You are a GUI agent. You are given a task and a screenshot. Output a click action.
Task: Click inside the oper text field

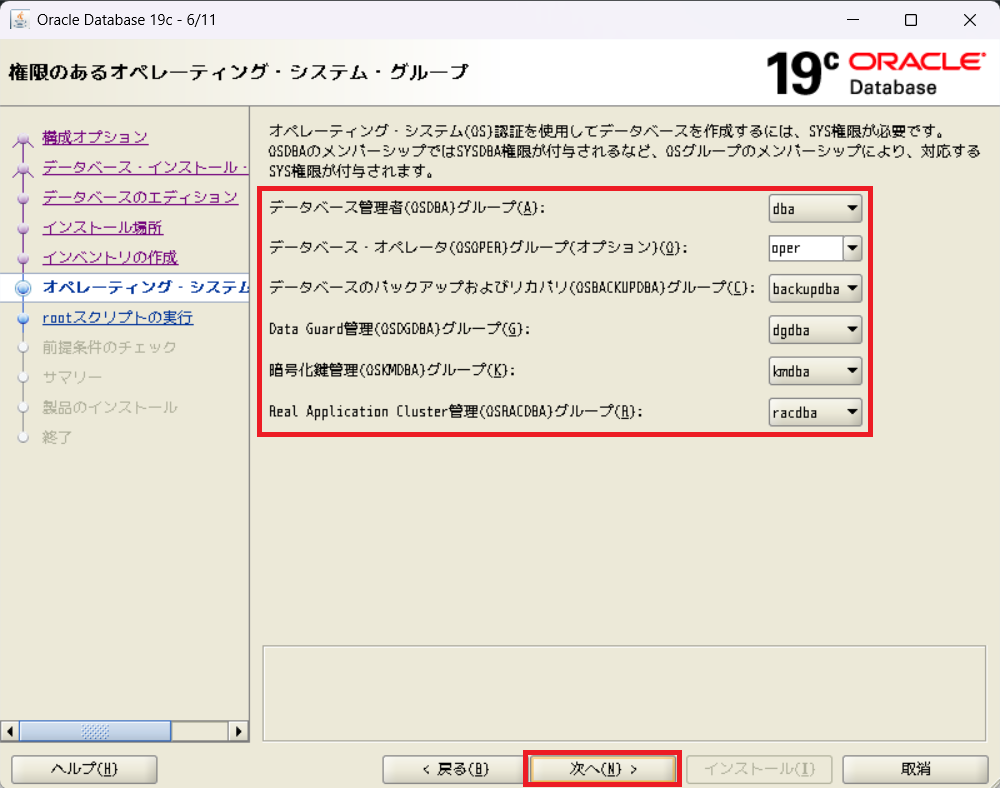point(804,248)
